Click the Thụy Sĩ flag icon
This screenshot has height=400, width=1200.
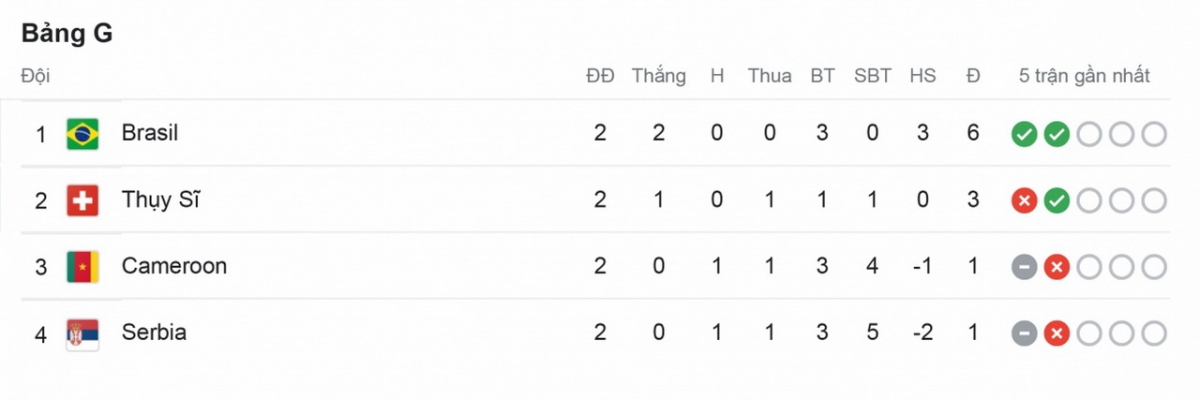point(82,201)
